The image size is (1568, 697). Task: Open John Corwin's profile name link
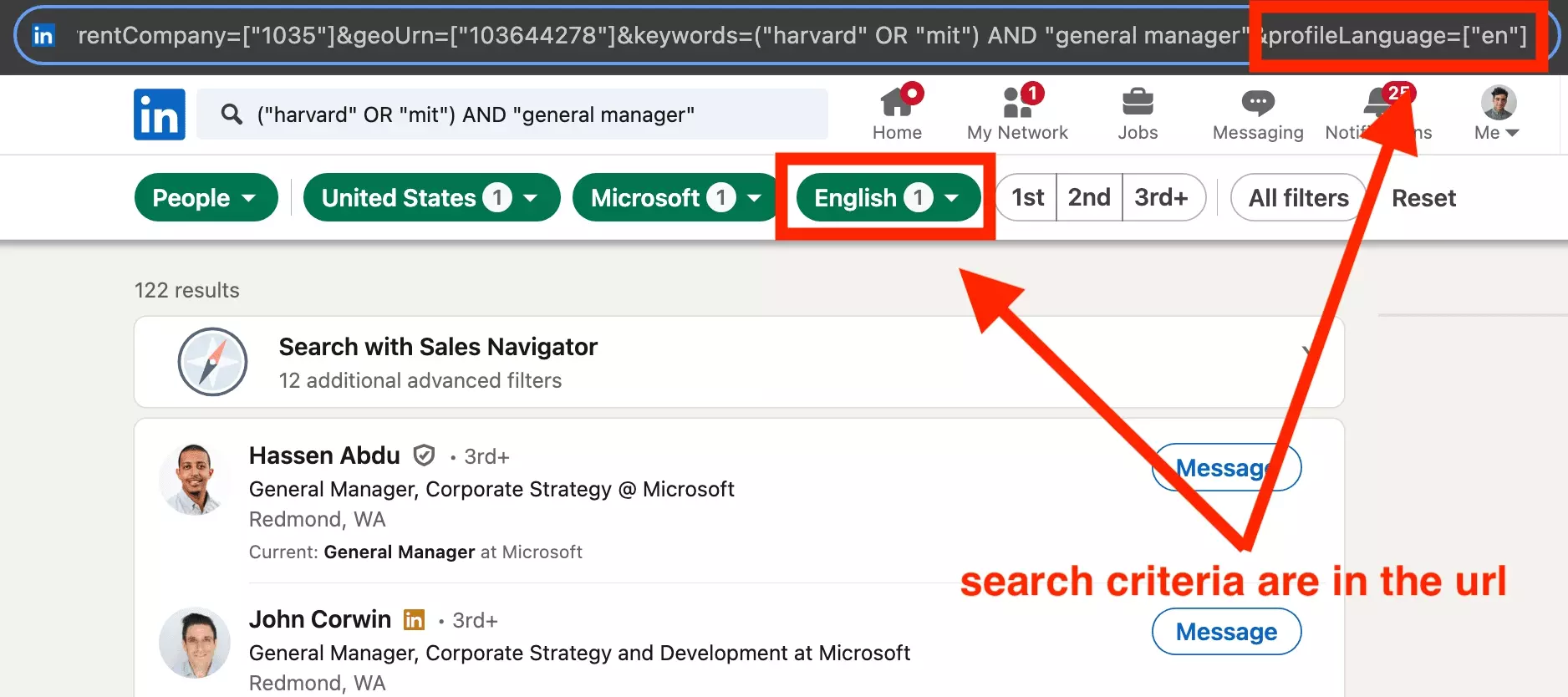tap(320, 619)
